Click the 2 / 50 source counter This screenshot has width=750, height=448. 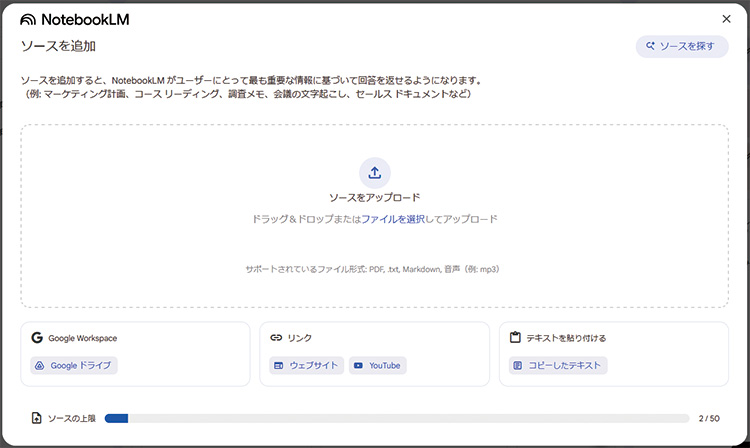click(708, 418)
